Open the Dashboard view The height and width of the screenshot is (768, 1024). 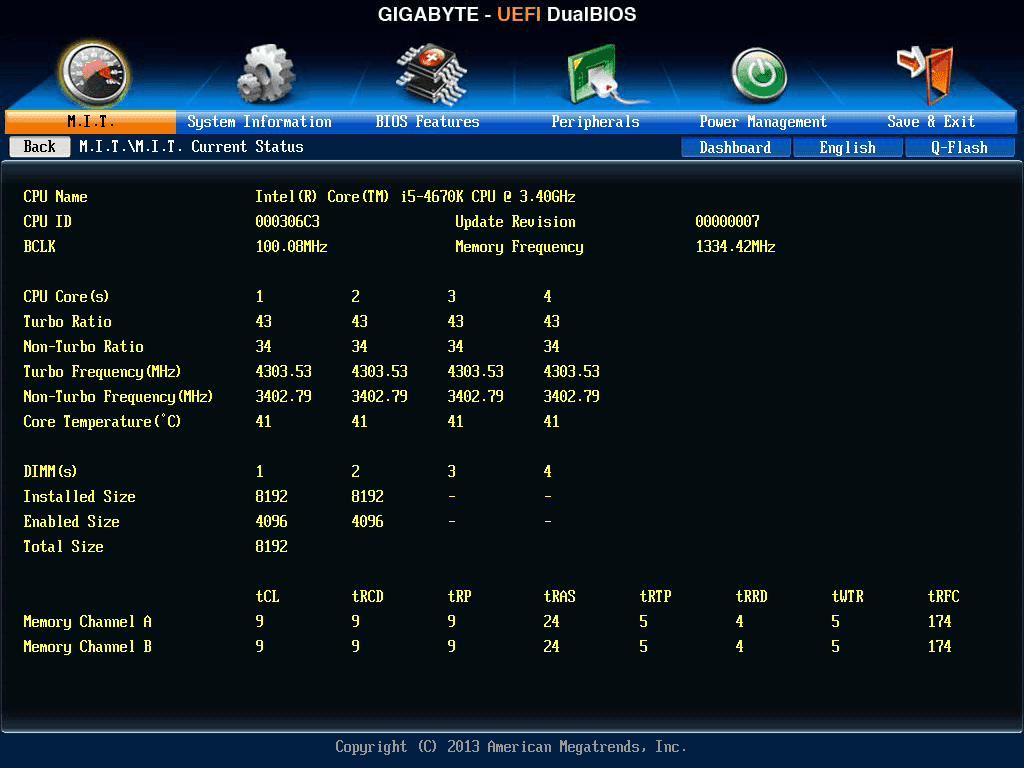pos(735,148)
